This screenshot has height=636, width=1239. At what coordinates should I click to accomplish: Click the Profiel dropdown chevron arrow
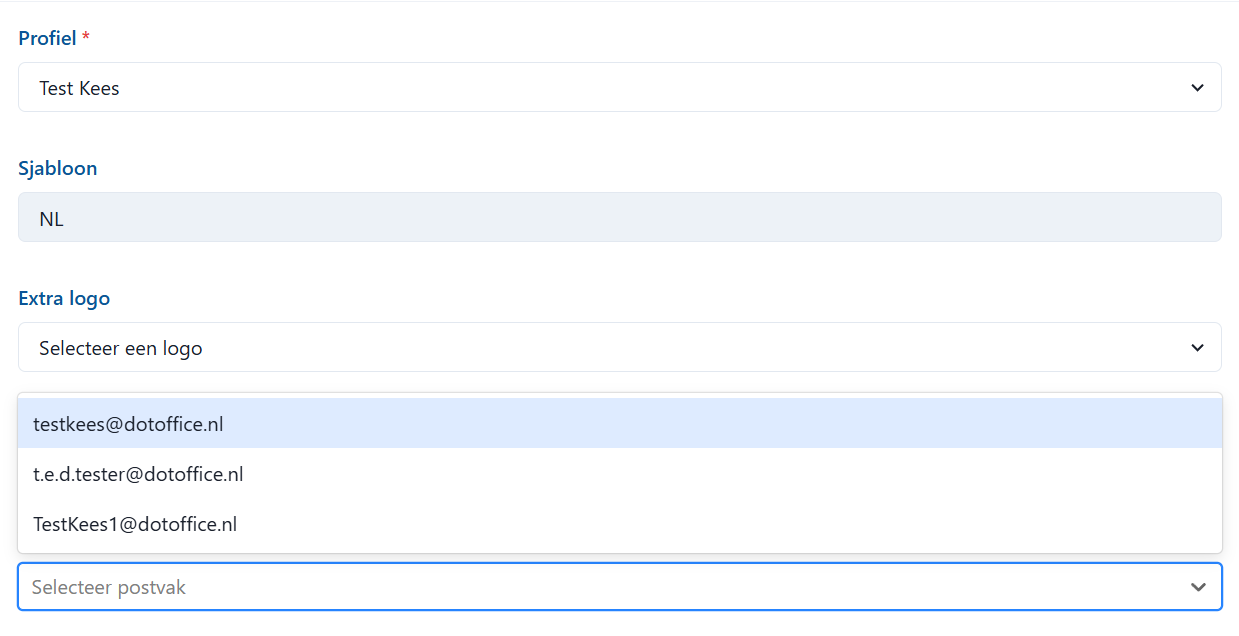1197,88
